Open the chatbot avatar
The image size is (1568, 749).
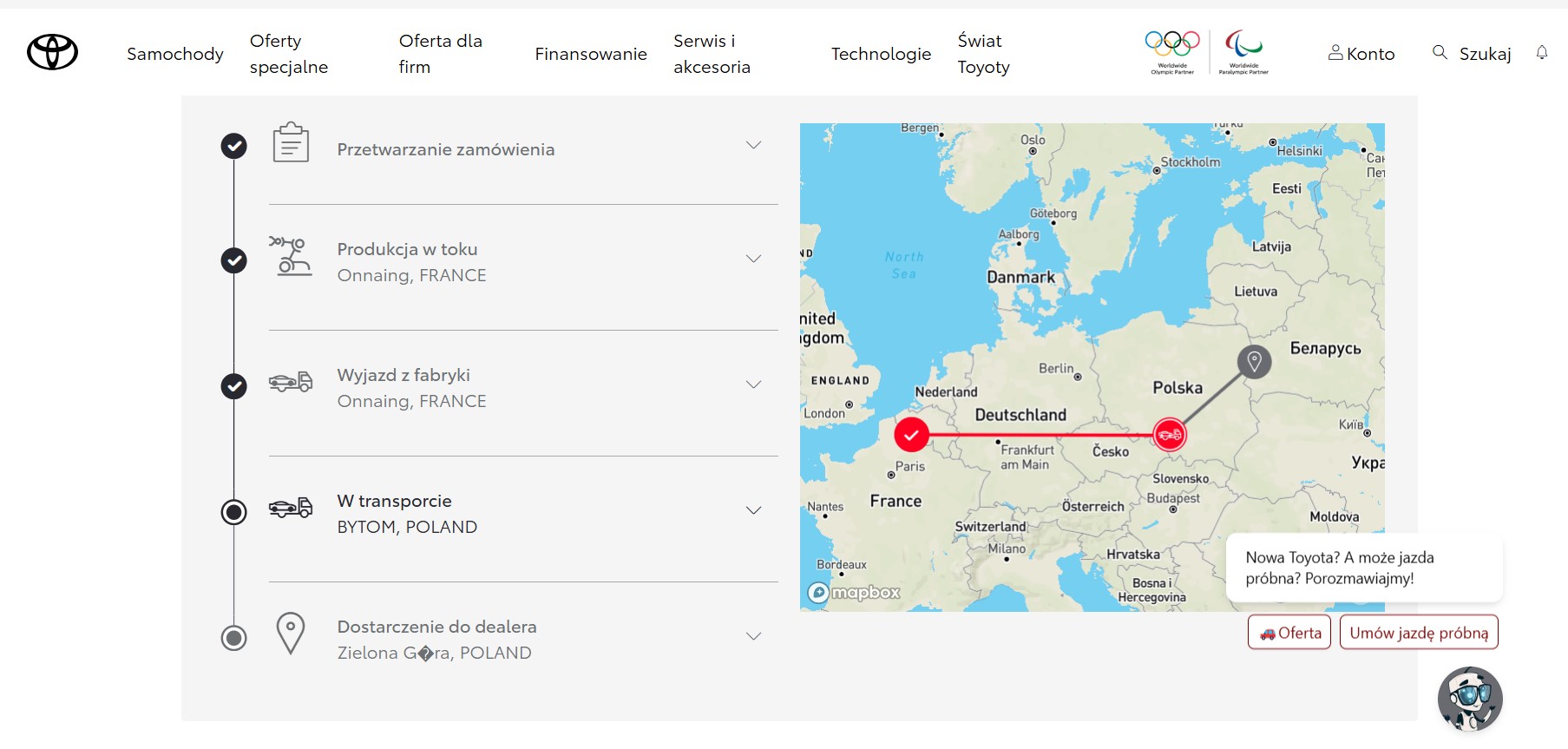click(x=1470, y=699)
